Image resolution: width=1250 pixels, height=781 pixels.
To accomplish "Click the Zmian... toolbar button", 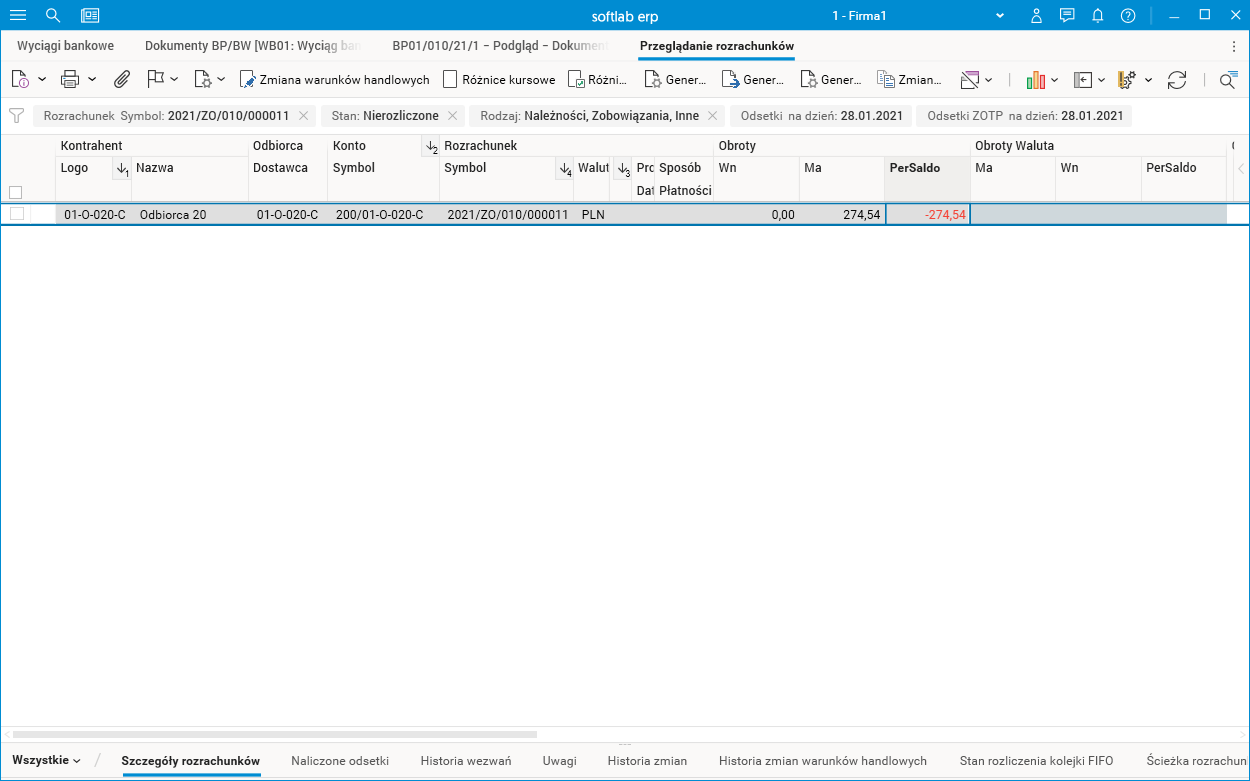I will click(909, 79).
